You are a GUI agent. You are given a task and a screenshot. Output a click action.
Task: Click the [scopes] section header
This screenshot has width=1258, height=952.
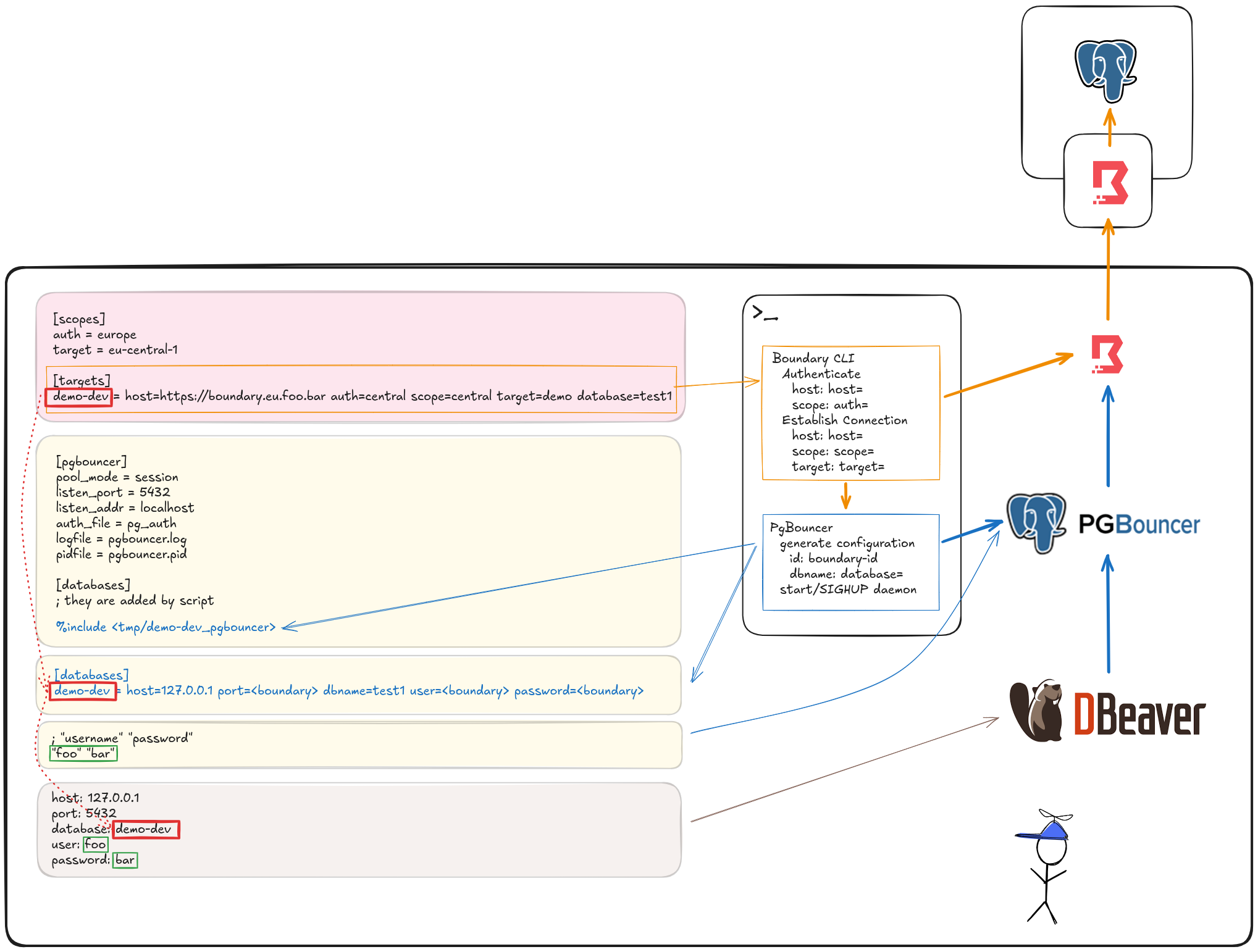79,319
